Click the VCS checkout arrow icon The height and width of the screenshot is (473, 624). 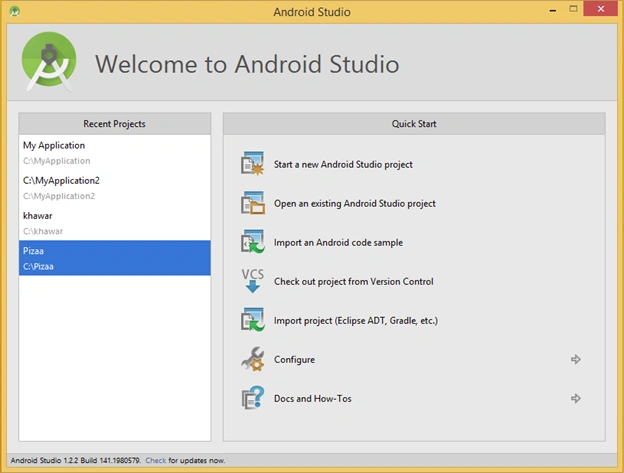point(252,280)
